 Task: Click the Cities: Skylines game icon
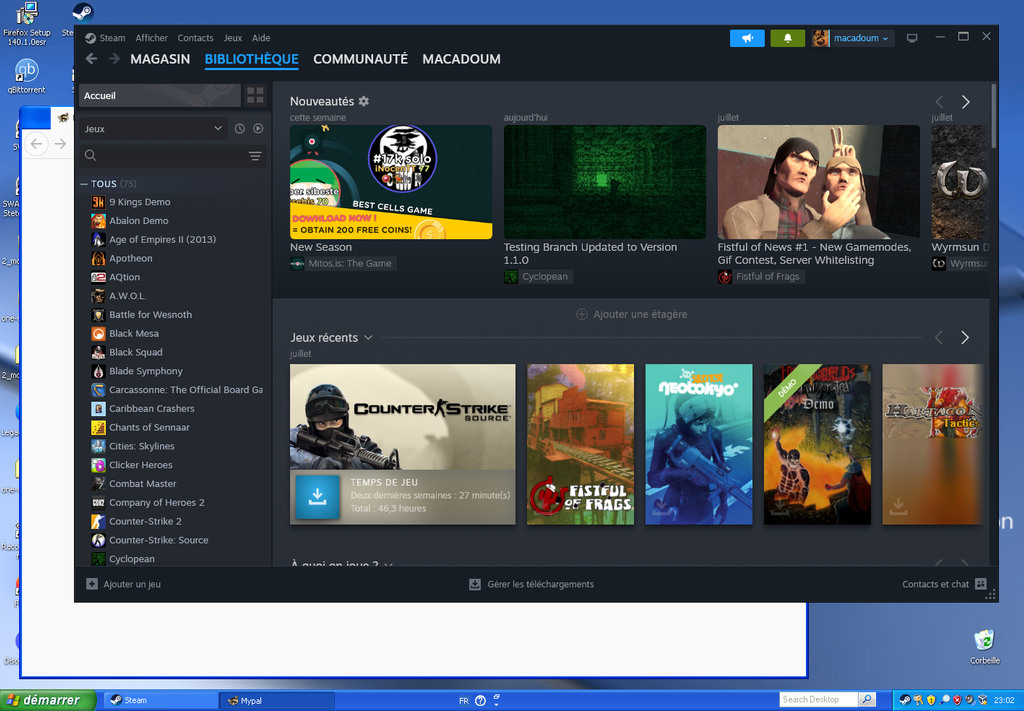pyautogui.click(x=98, y=447)
